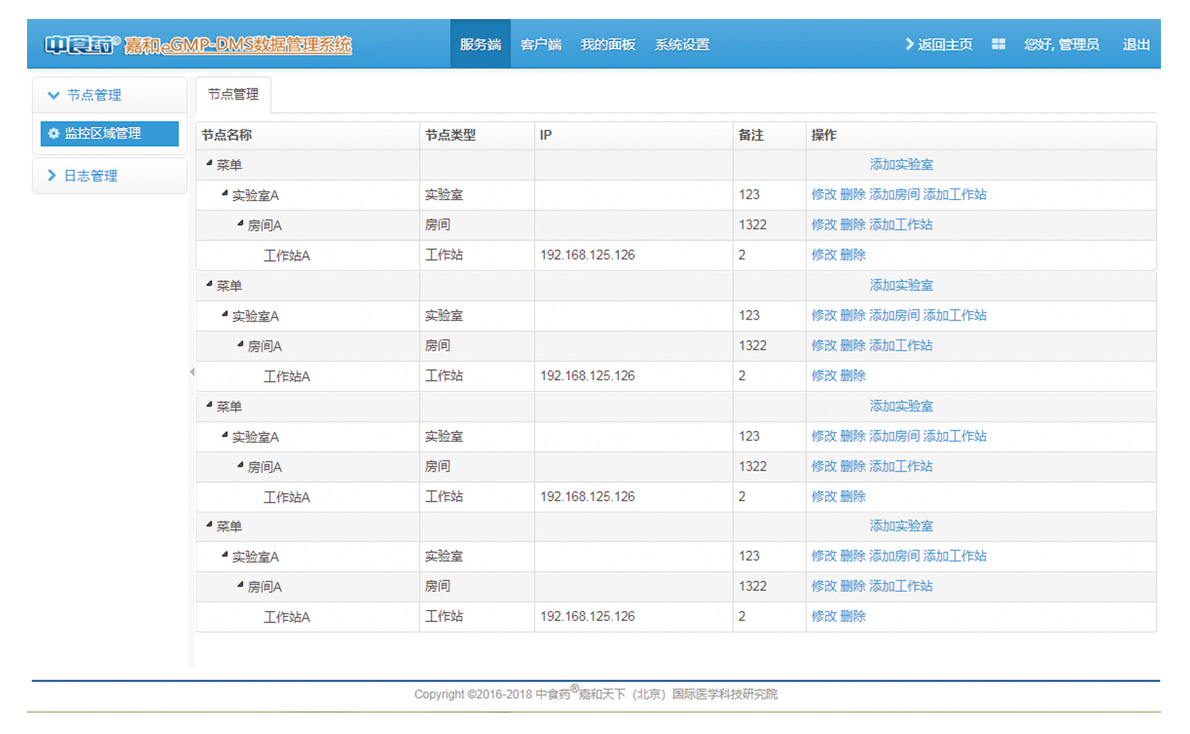1190x734 pixels.
Task: Click the IP column header
Action: coord(546,136)
